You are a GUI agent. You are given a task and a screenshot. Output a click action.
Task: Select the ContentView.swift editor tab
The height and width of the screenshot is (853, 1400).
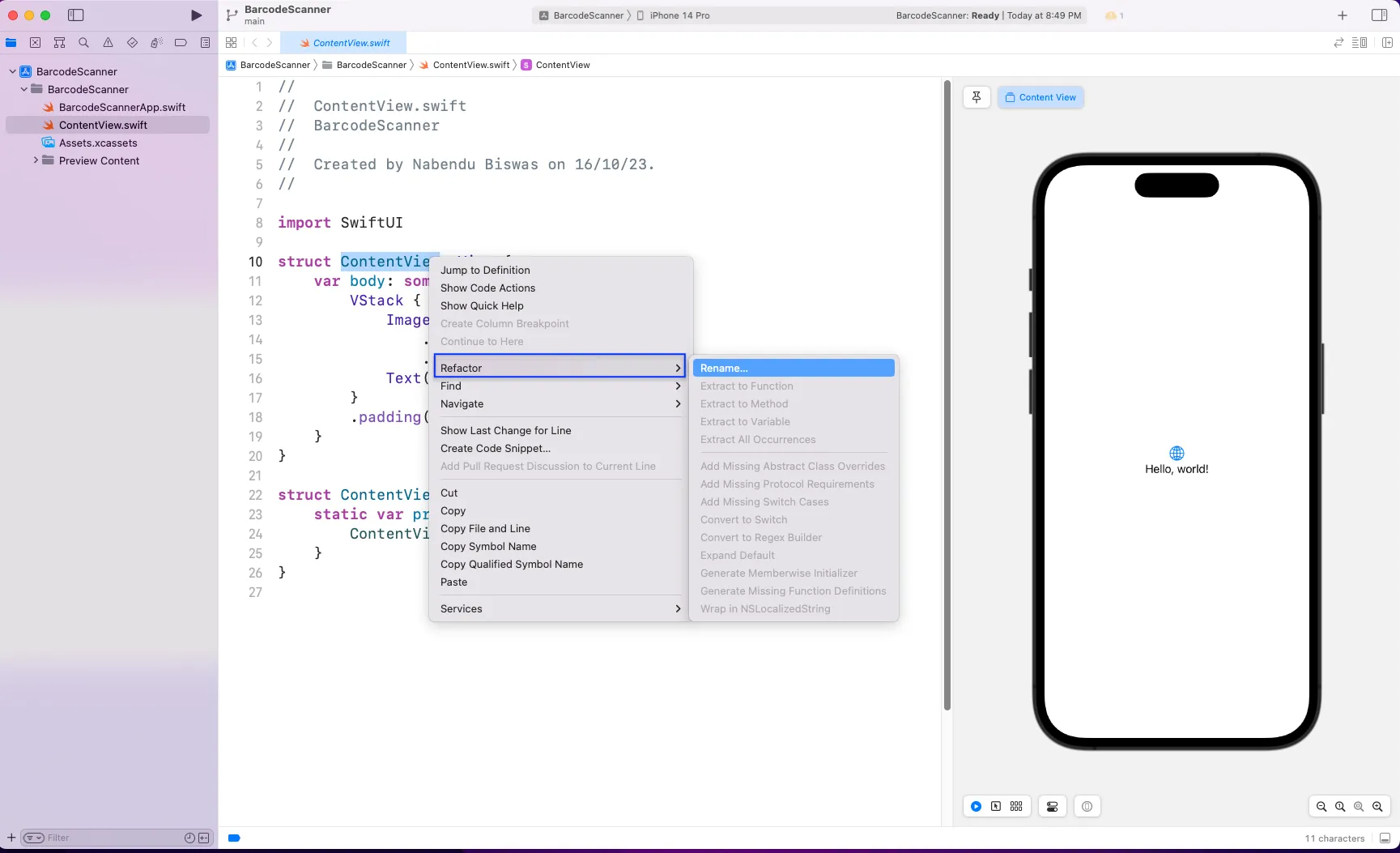pos(343,43)
